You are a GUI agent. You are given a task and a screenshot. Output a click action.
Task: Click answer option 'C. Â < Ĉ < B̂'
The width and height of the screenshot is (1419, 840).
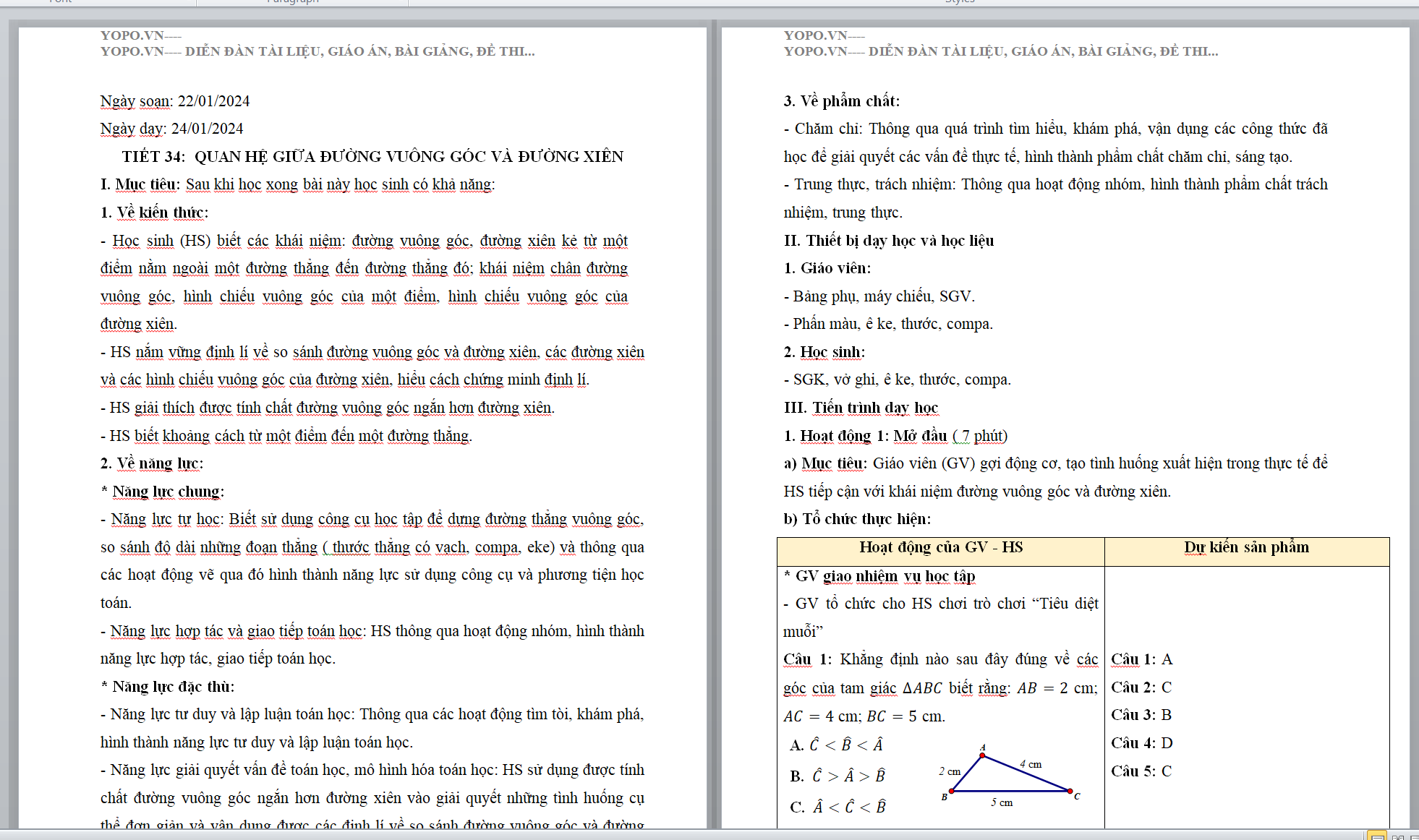838,807
